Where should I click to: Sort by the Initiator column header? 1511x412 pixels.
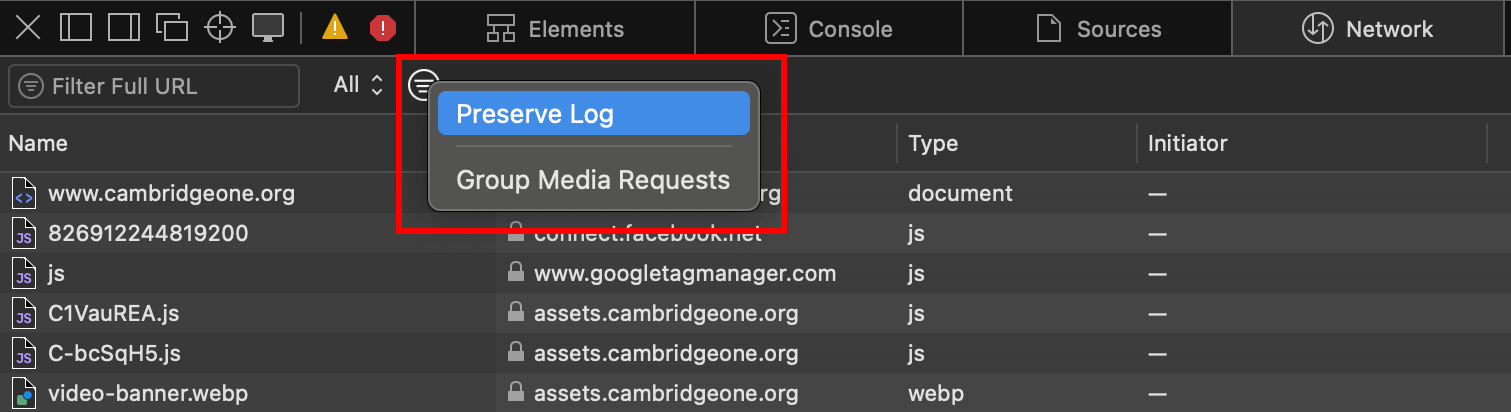click(1311, 143)
